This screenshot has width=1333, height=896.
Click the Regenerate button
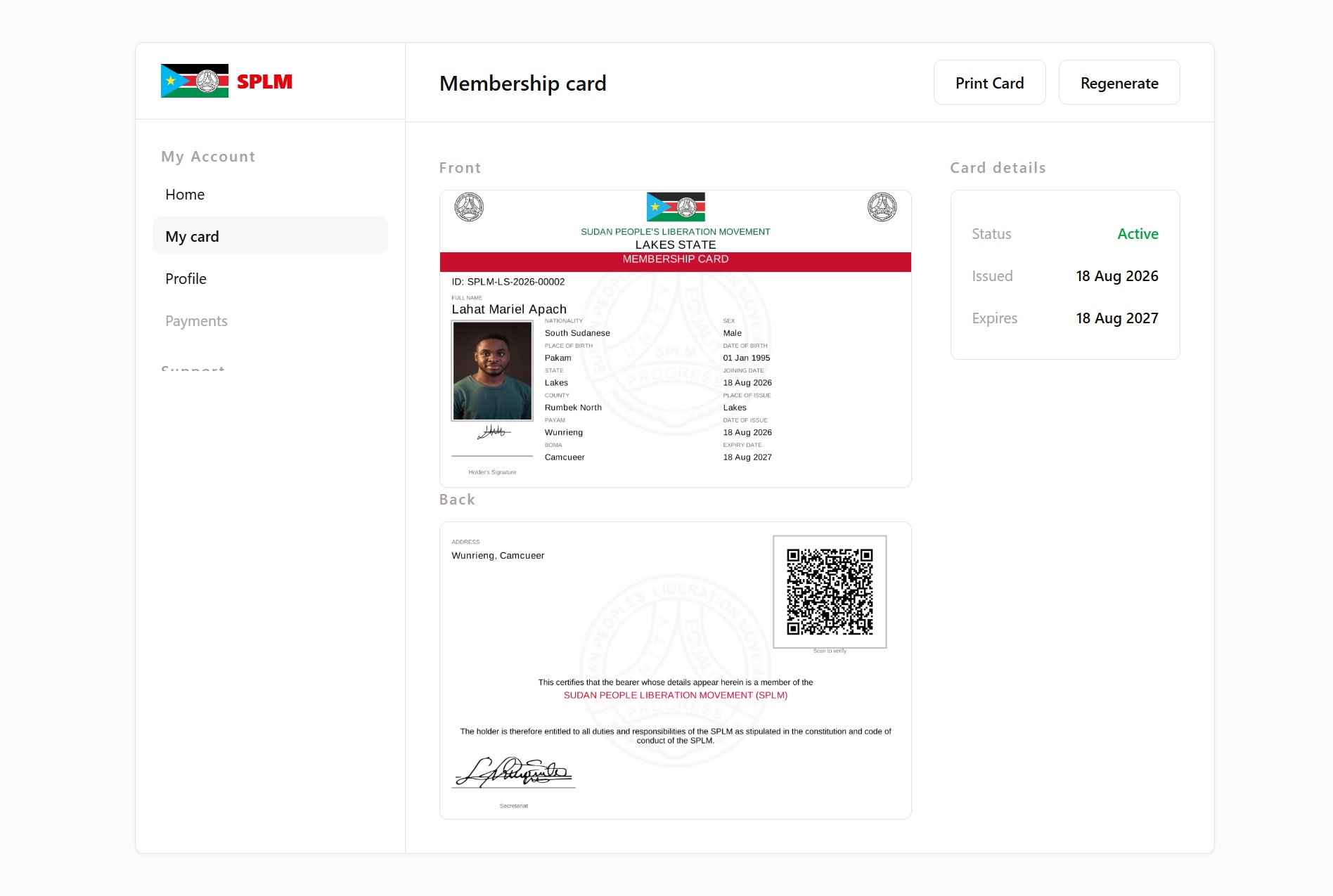(x=1119, y=83)
